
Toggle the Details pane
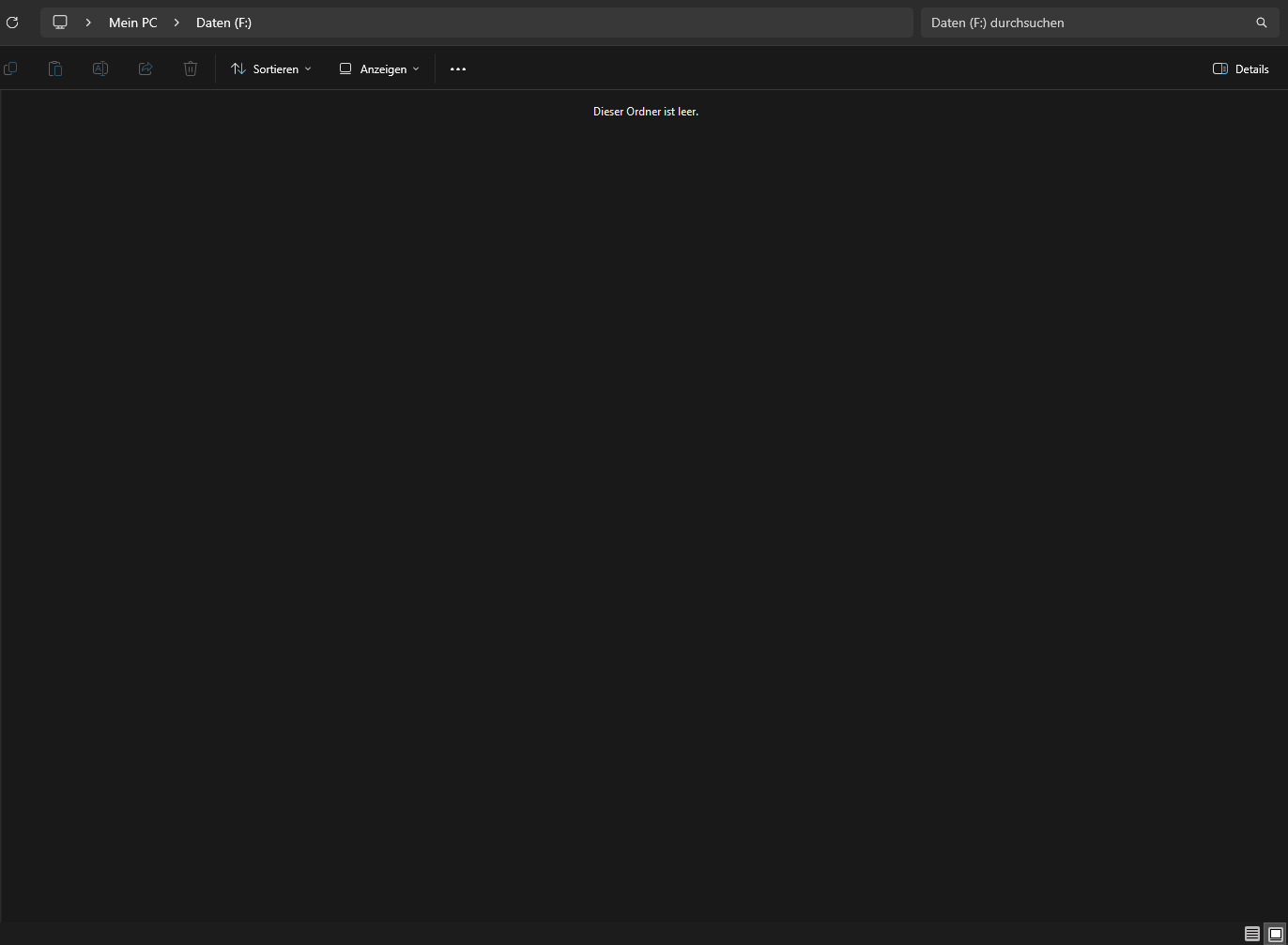point(1241,69)
